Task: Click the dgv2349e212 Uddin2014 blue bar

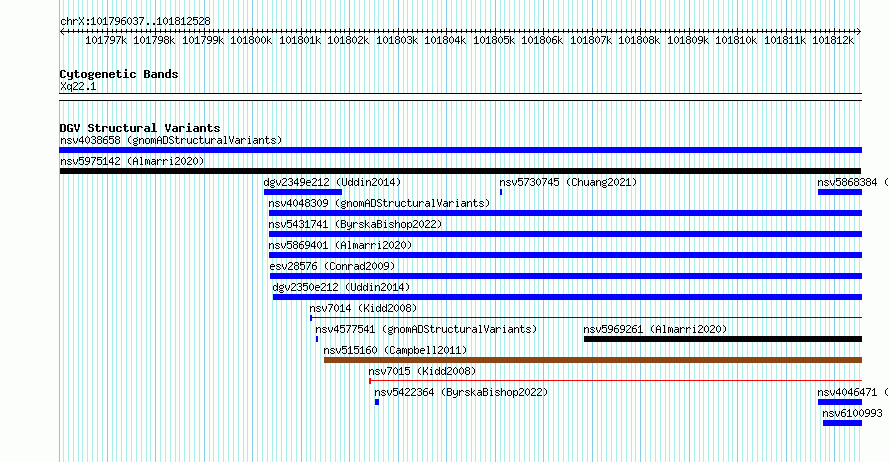Action: tap(303, 192)
